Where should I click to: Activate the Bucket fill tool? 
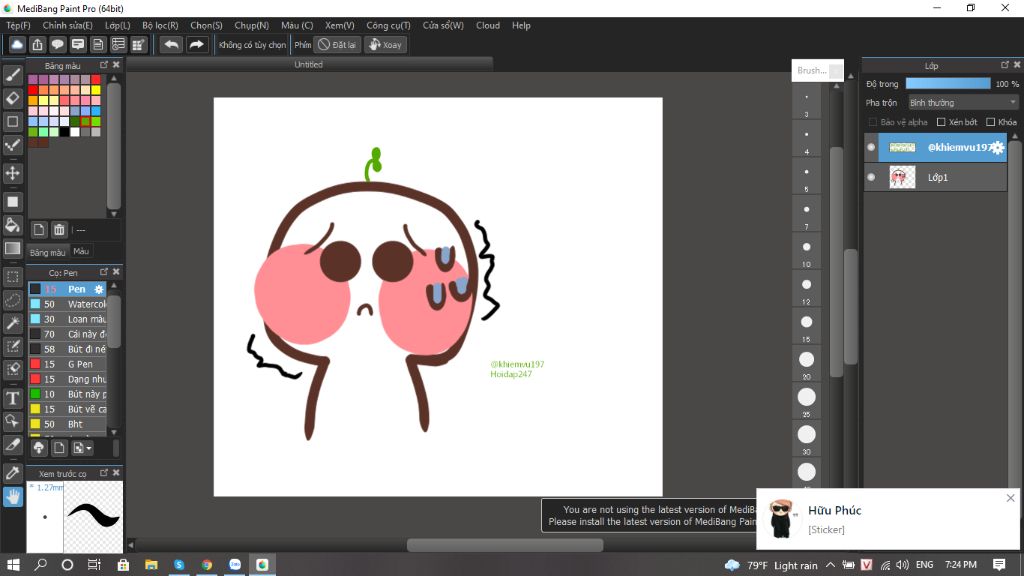pyautogui.click(x=13, y=225)
